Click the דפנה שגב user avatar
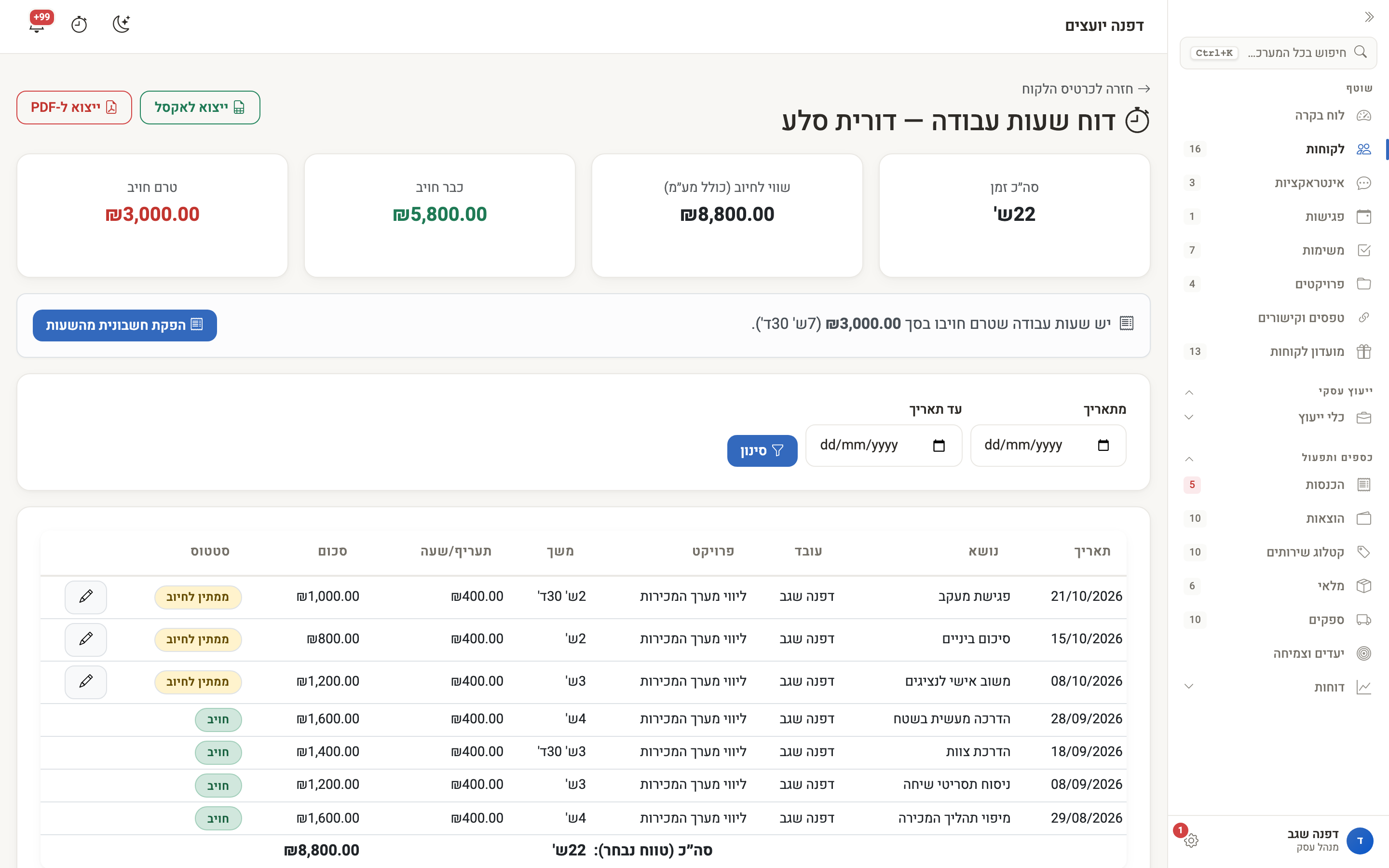The width and height of the screenshot is (1389, 868). point(1360,841)
